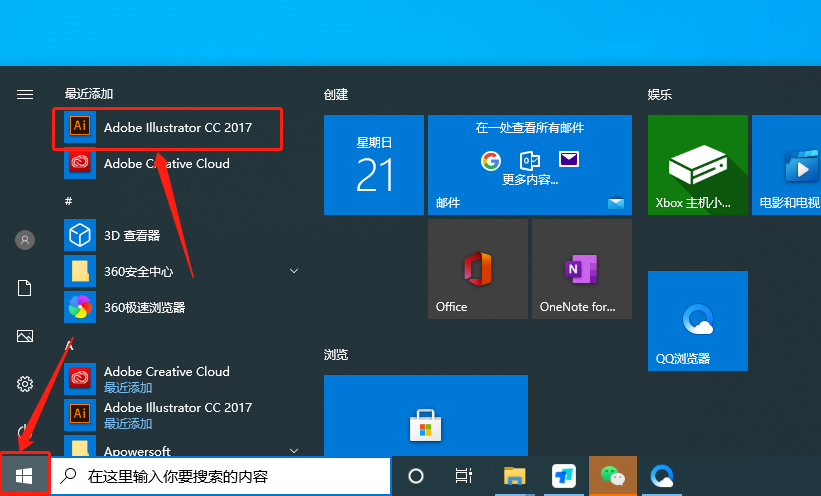
Task: Open Adobe Illustrator CC 2017 in A section
Action: point(183,415)
